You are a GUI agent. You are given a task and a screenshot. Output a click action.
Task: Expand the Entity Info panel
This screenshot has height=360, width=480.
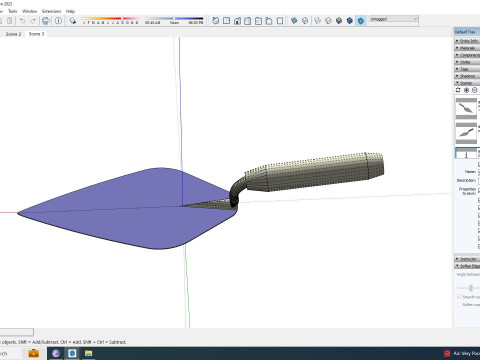click(x=467, y=41)
